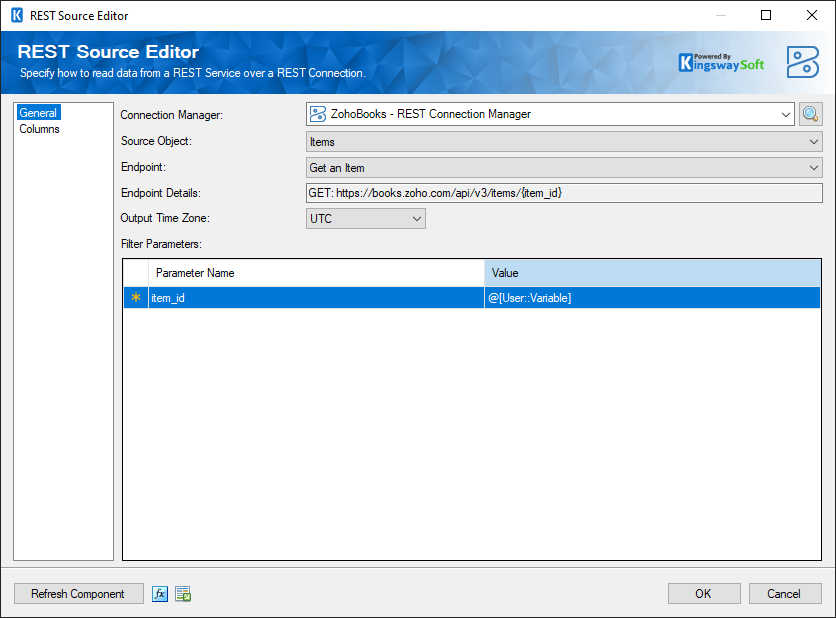Click the Refresh Component button

(78, 593)
